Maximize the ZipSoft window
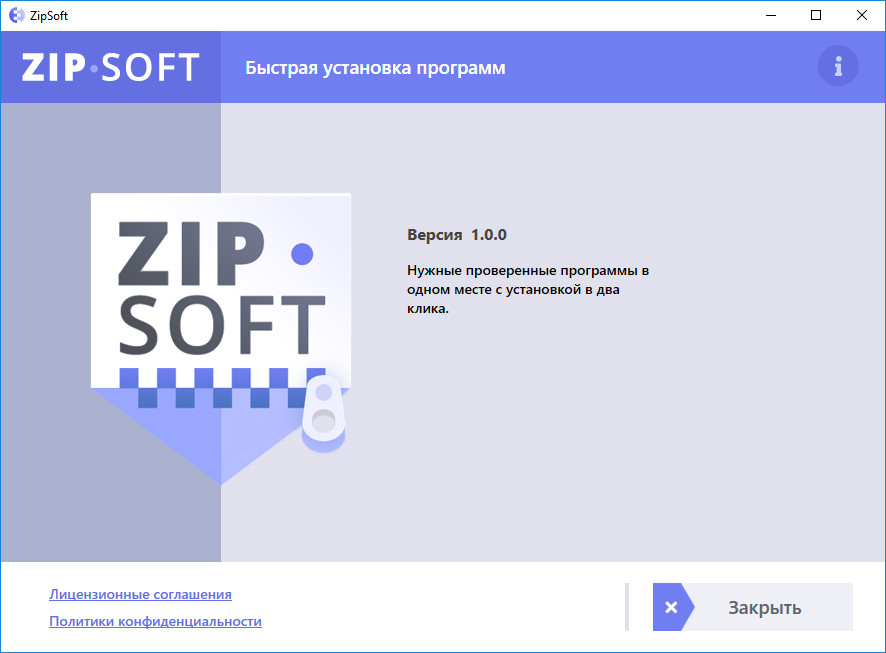This screenshot has height=653, width=886. pyautogui.click(x=816, y=15)
